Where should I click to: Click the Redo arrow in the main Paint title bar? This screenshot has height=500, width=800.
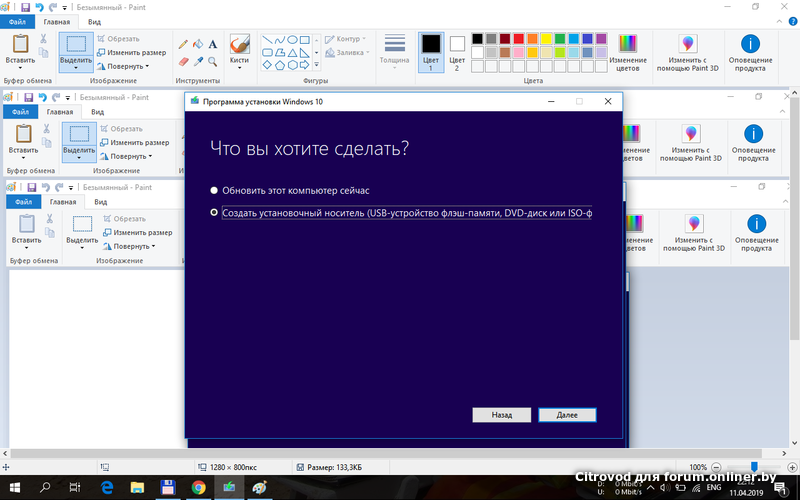(53, 7)
